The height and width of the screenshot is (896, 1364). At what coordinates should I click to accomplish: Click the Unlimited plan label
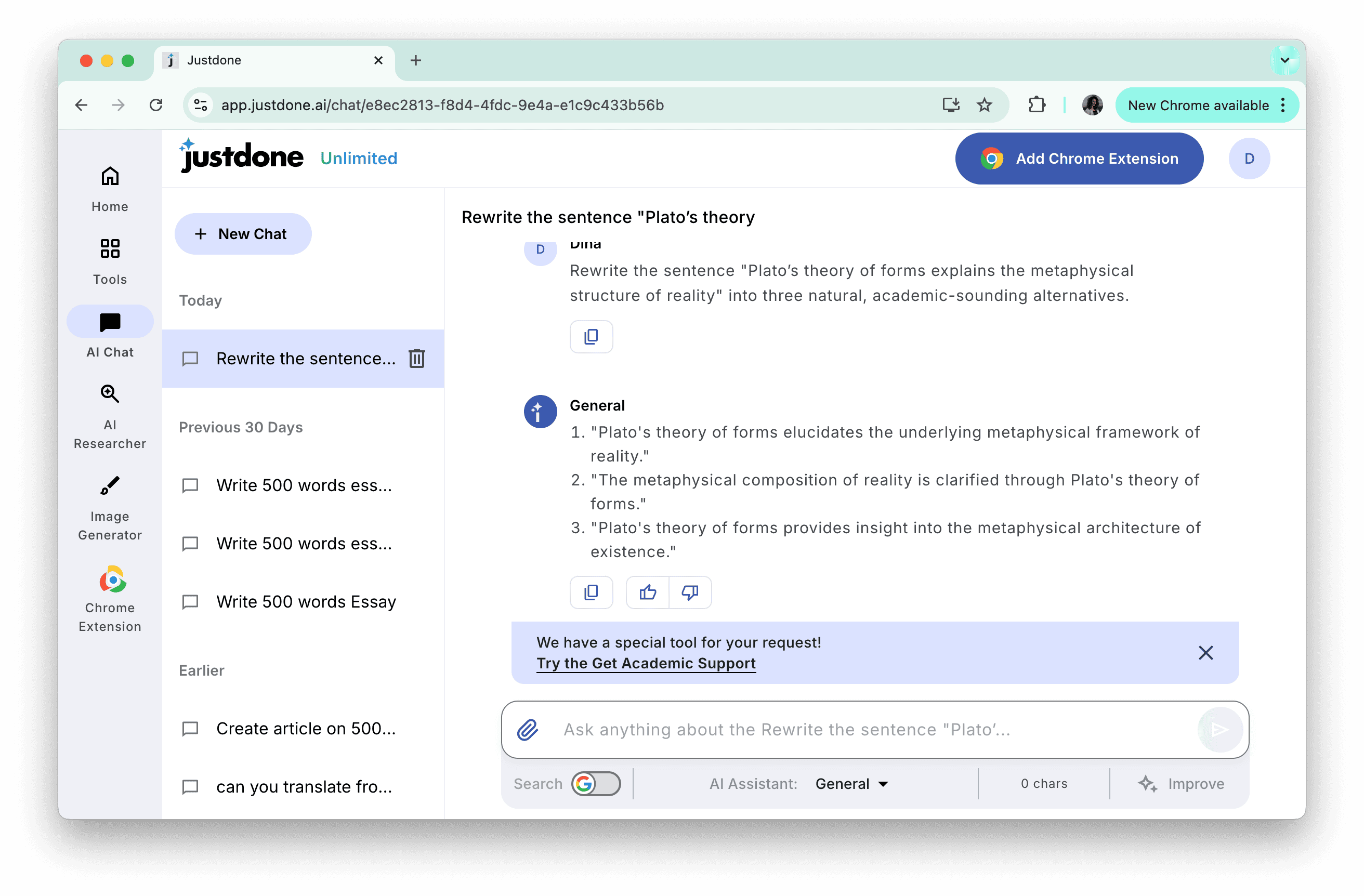pos(359,159)
